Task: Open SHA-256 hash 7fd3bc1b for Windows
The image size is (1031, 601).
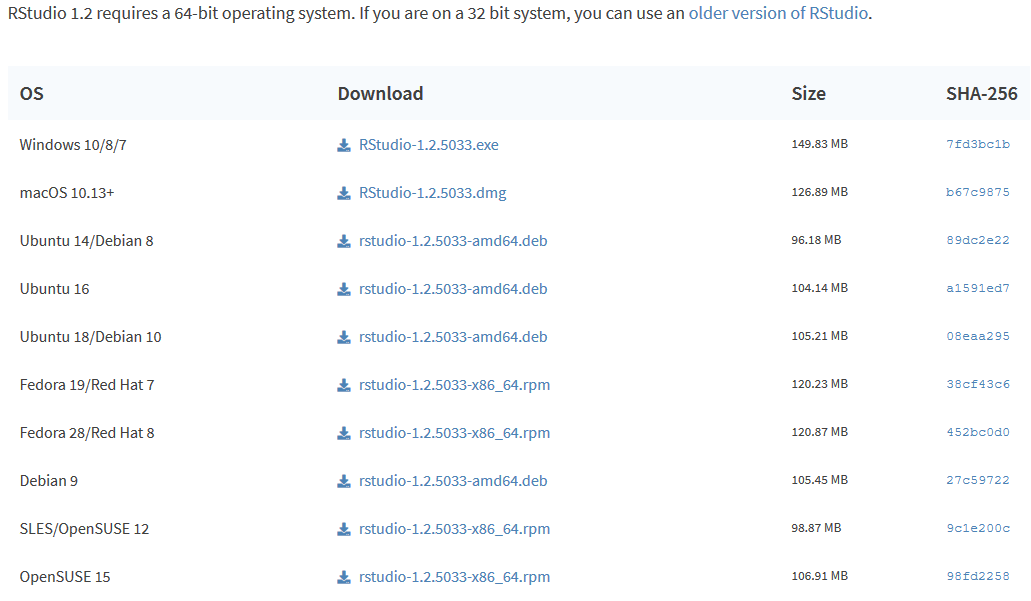Action: (977, 145)
